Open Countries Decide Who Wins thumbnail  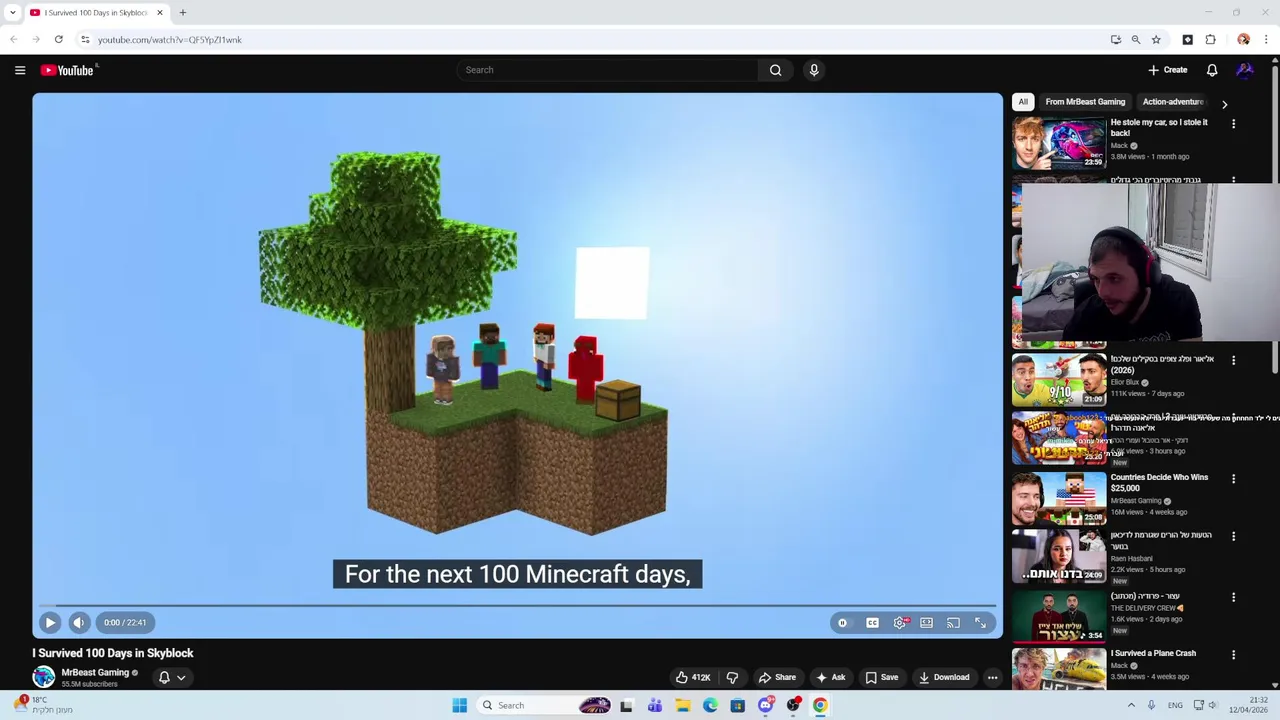[1059, 499]
